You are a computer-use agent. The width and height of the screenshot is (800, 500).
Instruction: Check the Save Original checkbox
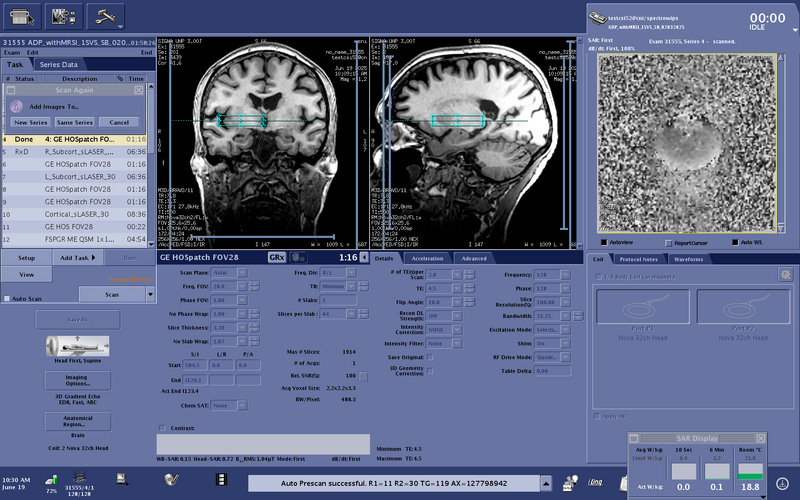pyautogui.click(x=430, y=357)
